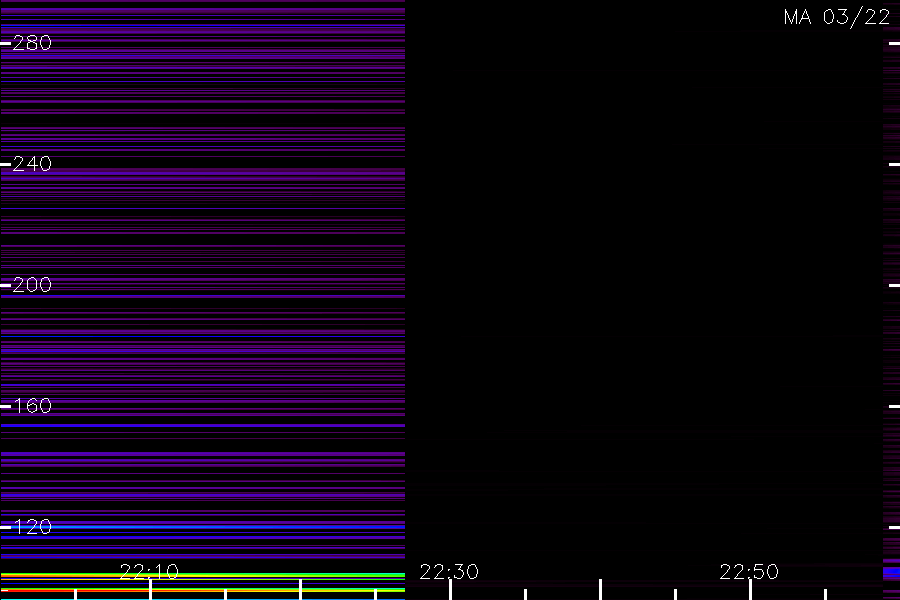
Task: Select the 280 frequency axis label
Action: [32, 43]
